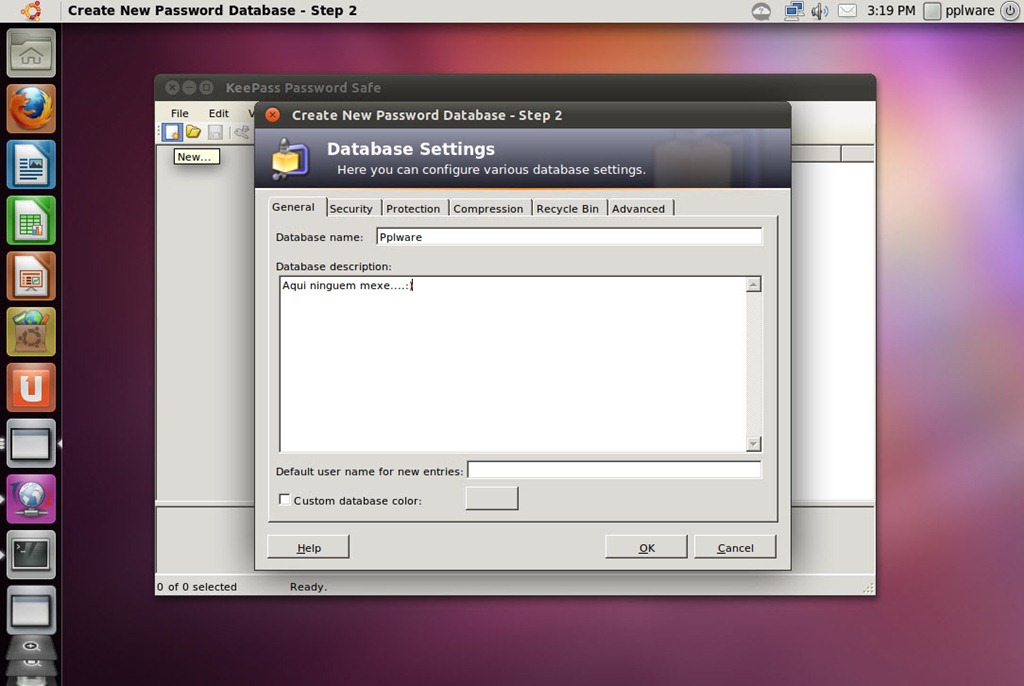
Task: Enable Custom database color checkbox
Action: coord(285,500)
